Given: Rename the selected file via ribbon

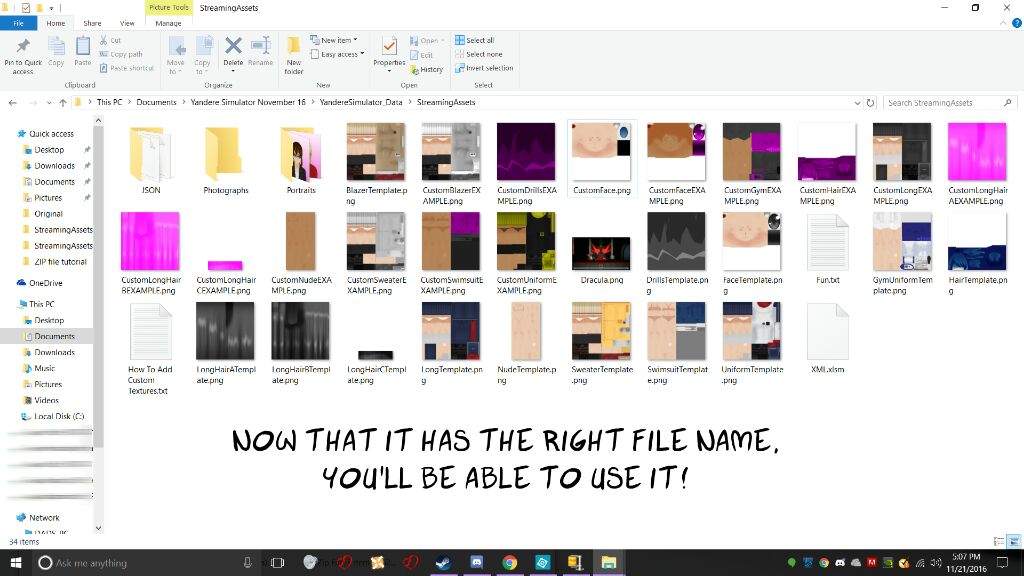Looking at the screenshot, I should (x=261, y=51).
